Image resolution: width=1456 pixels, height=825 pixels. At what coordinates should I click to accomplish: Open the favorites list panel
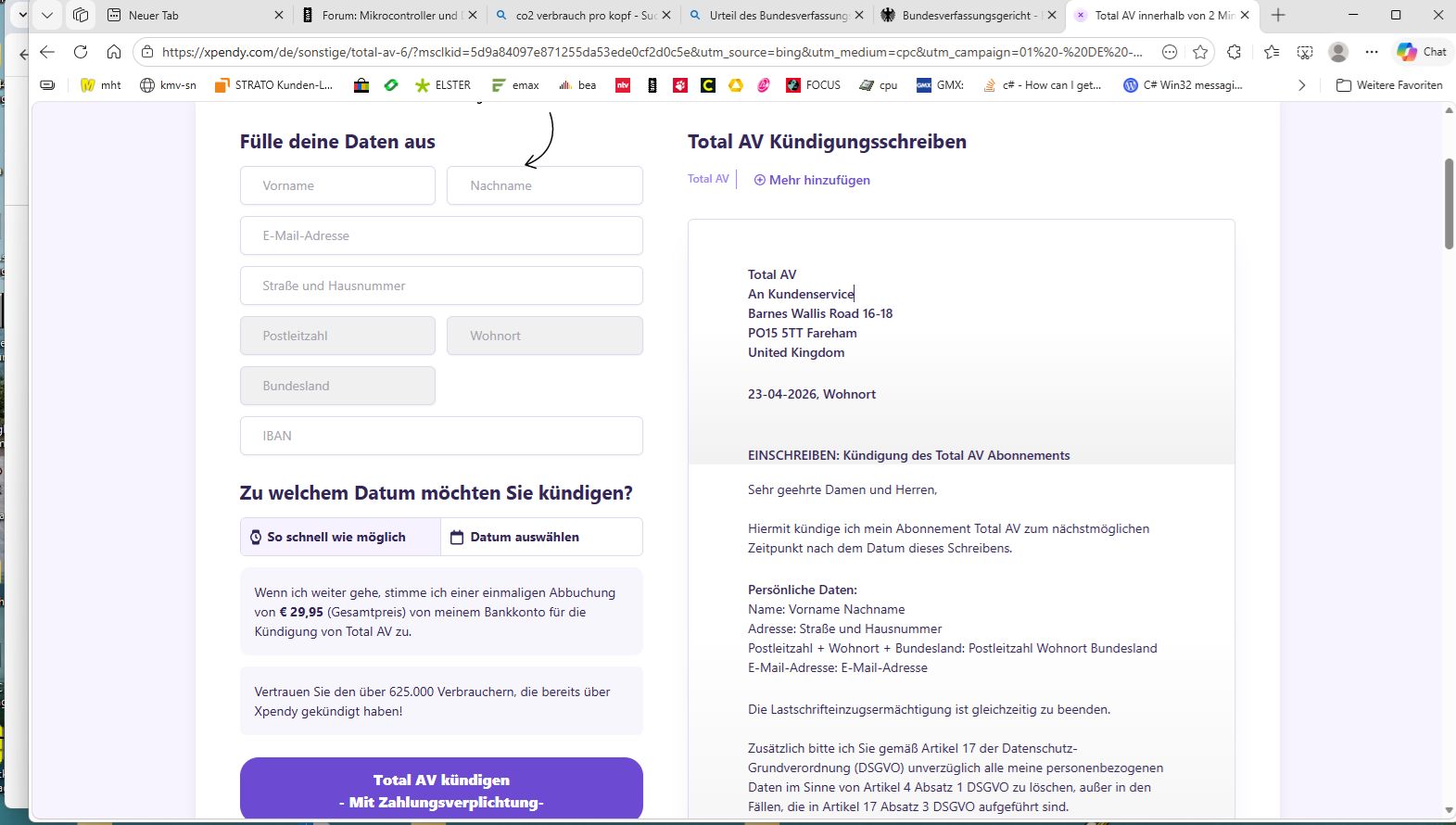click(1272, 52)
